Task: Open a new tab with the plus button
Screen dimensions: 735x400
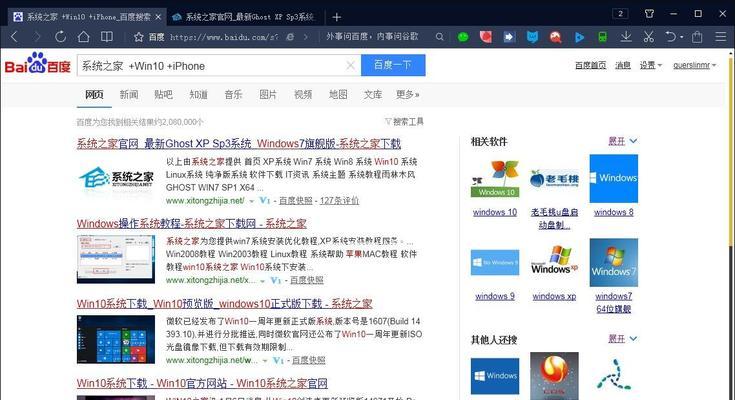Action: (337, 17)
